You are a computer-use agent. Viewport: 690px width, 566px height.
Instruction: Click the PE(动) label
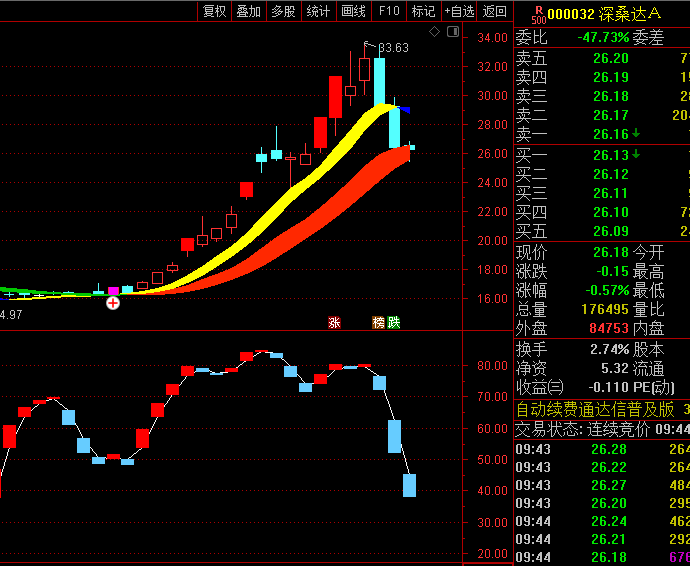pyautogui.click(x=653, y=387)
